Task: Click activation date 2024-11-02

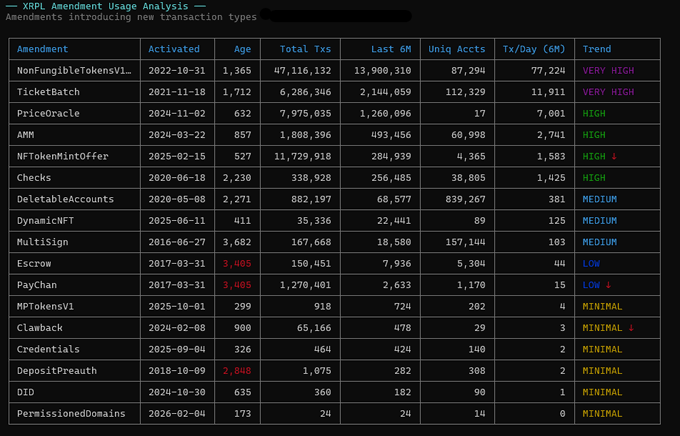Action: click(177, 113)
